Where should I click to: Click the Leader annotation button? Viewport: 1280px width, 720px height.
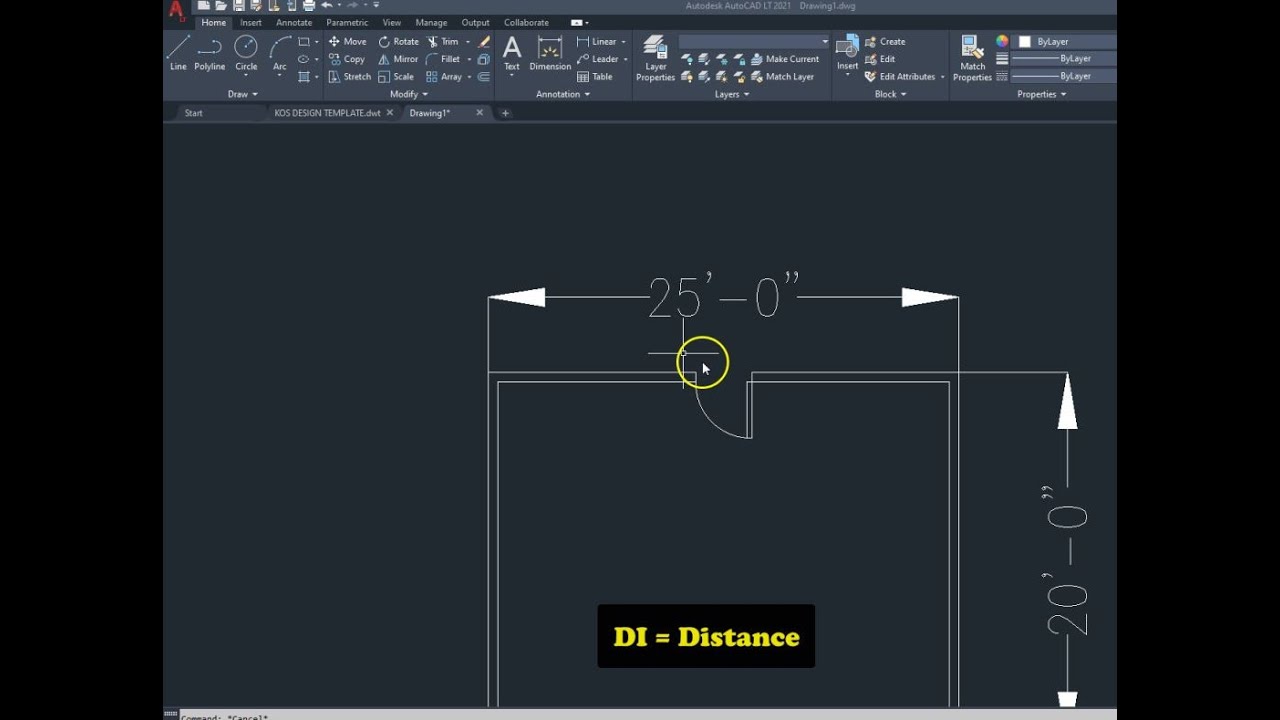[x=598, y=59]
